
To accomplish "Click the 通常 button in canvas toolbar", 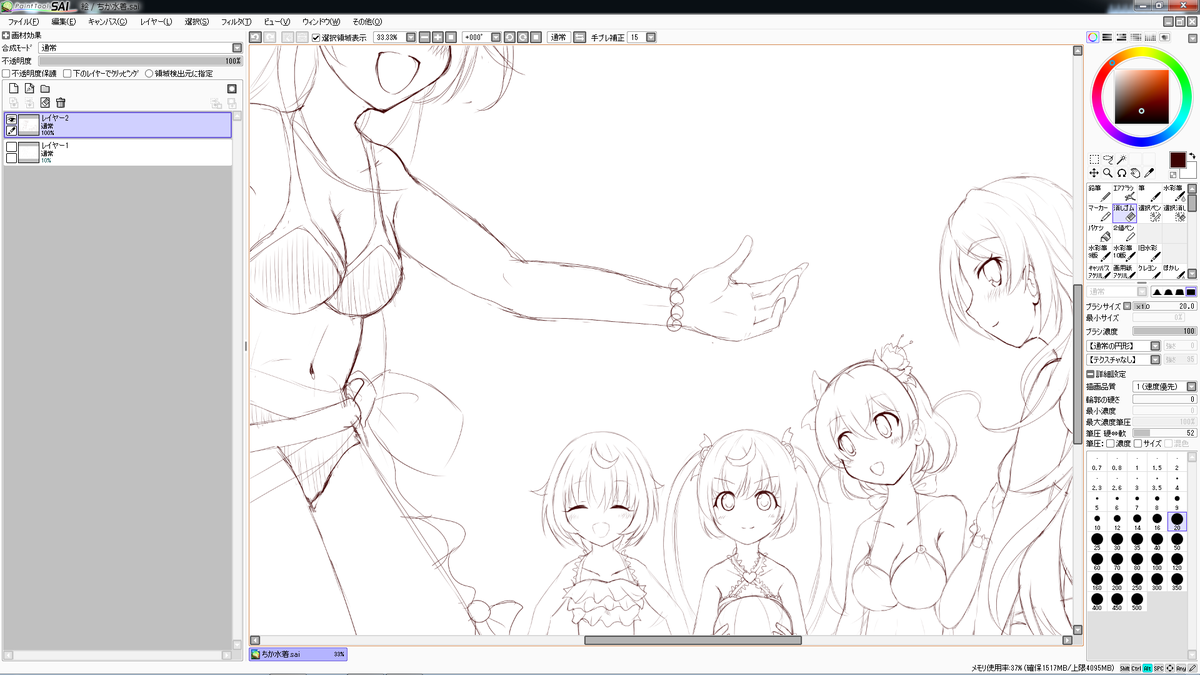I will tap(559, 37).
